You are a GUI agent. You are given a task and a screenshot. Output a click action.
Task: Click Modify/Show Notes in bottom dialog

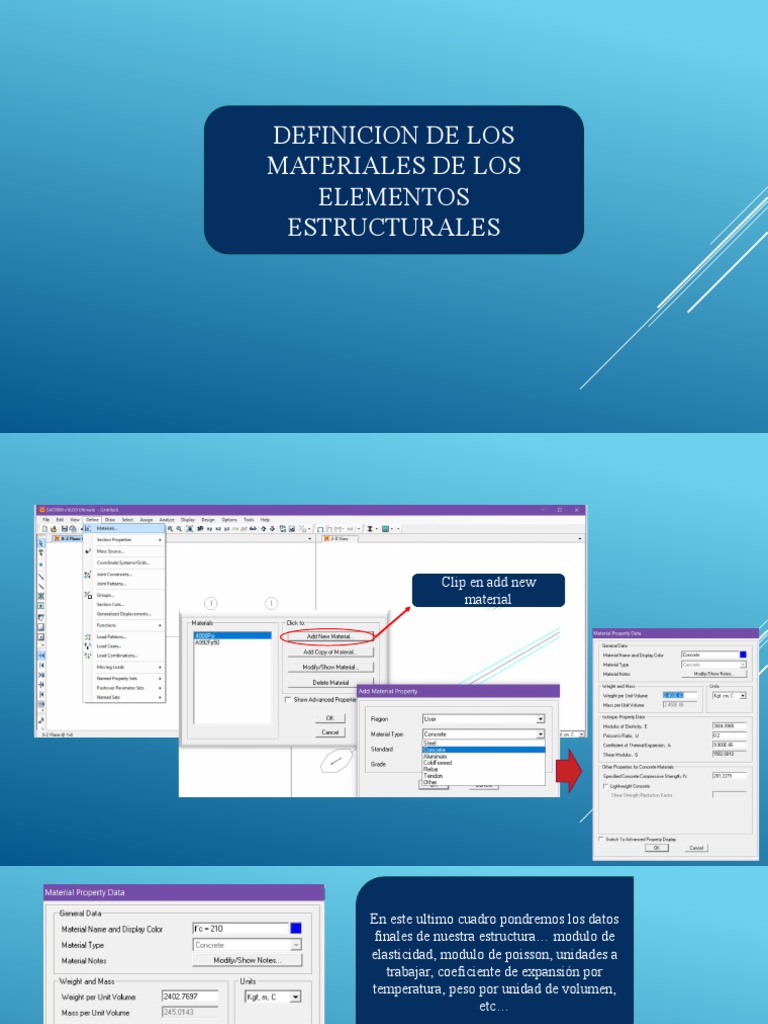(248, 960)
